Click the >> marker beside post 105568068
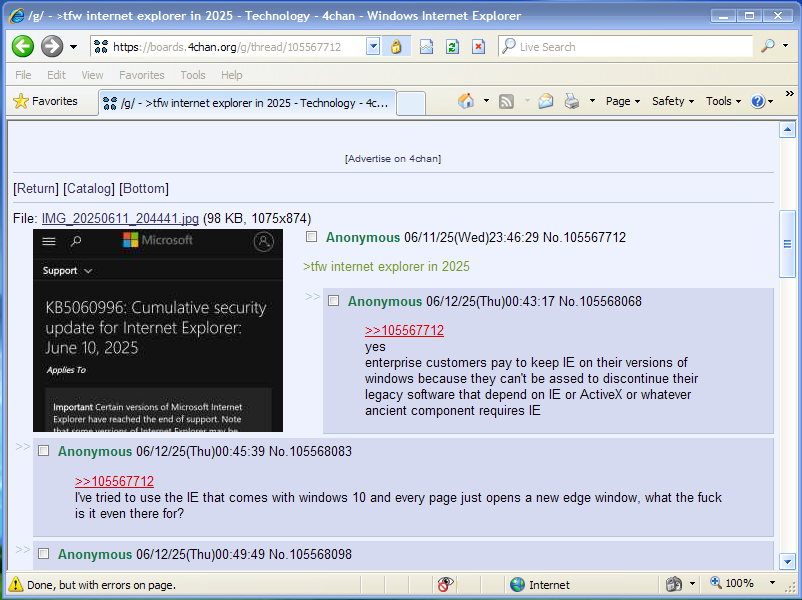 (313, 296)
